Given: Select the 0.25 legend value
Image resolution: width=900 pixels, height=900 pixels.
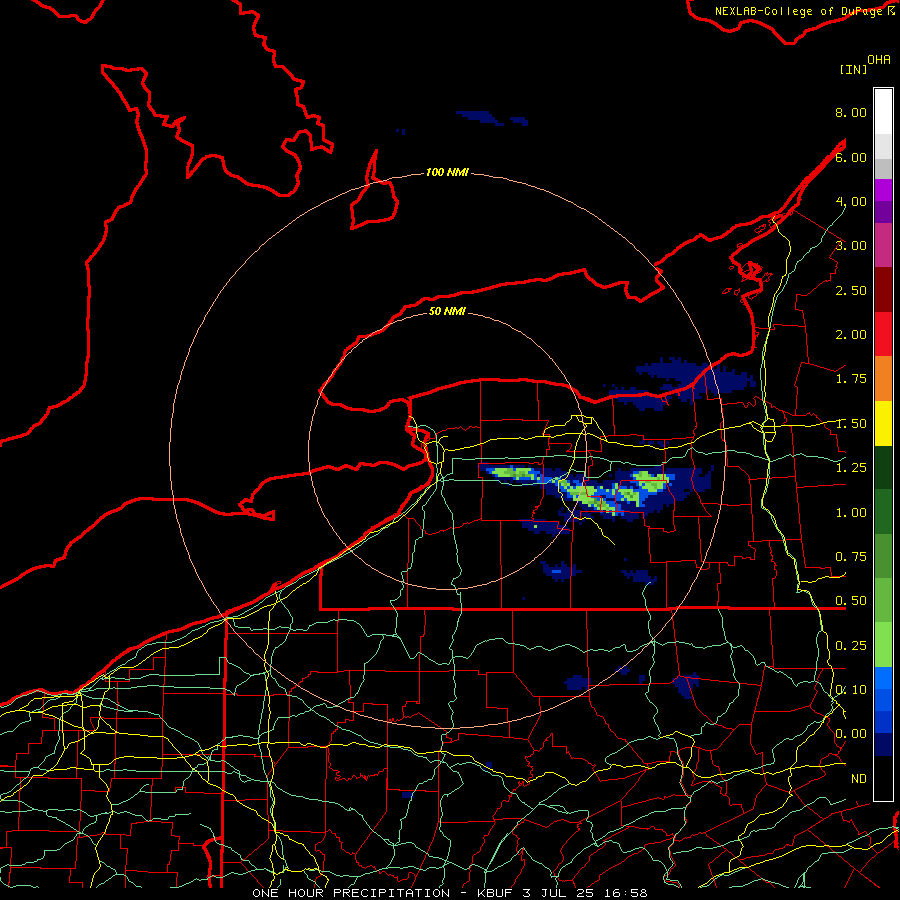Looking at the screenshot, I should tap(851, 646).
